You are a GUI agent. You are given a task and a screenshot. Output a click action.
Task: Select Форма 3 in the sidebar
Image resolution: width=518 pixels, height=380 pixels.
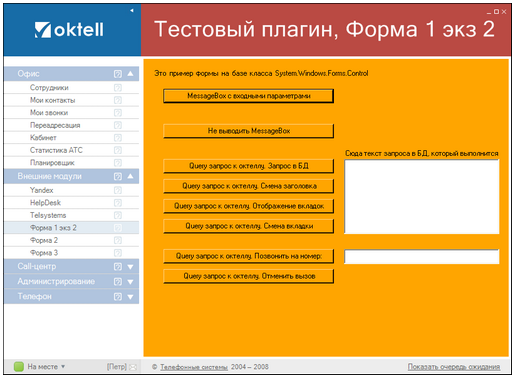click(x=72, y=253)
